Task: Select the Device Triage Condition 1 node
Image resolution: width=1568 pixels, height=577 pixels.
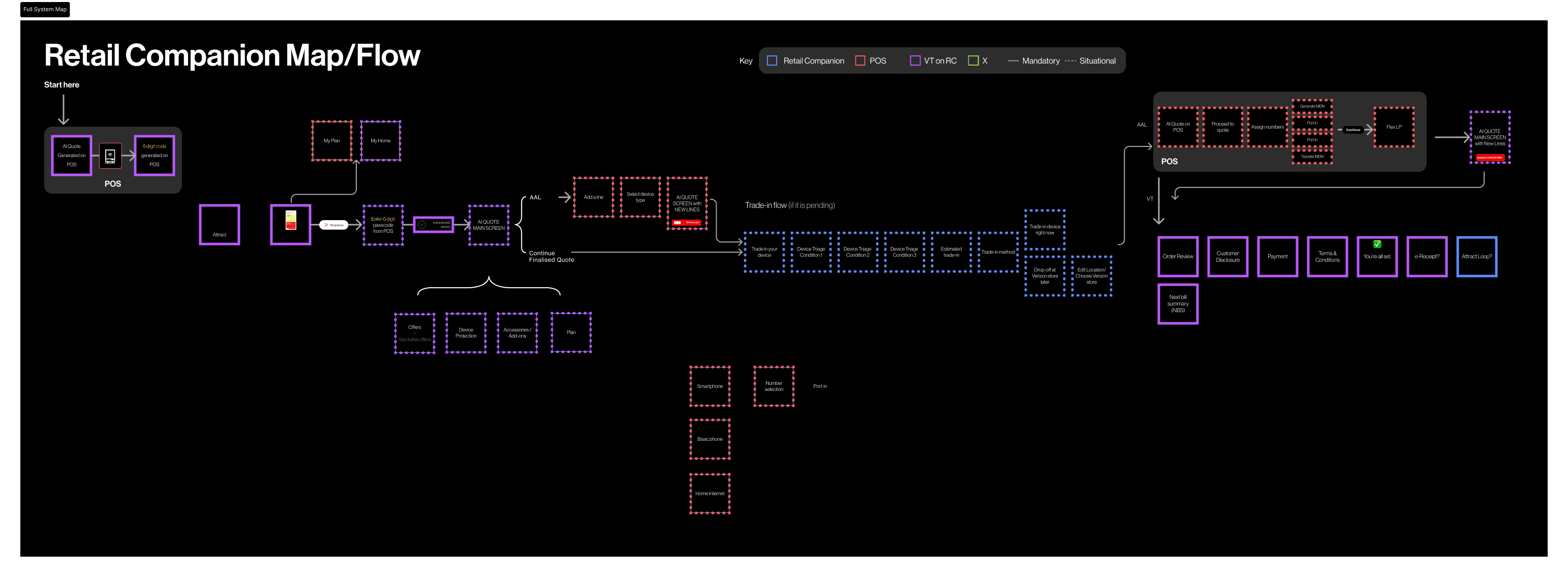Action: [x=811, y=252]
